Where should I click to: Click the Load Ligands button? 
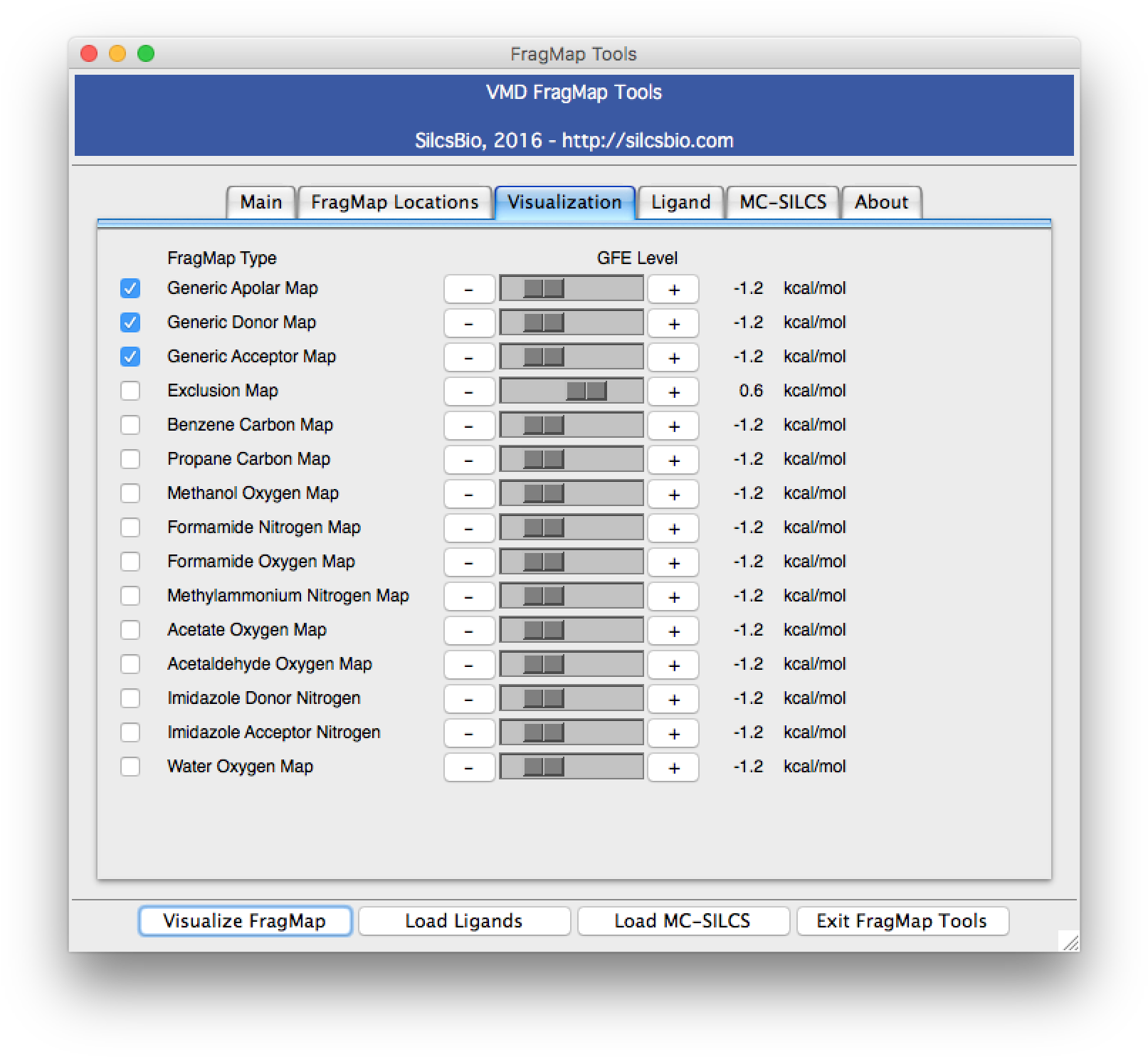[464, 921]
